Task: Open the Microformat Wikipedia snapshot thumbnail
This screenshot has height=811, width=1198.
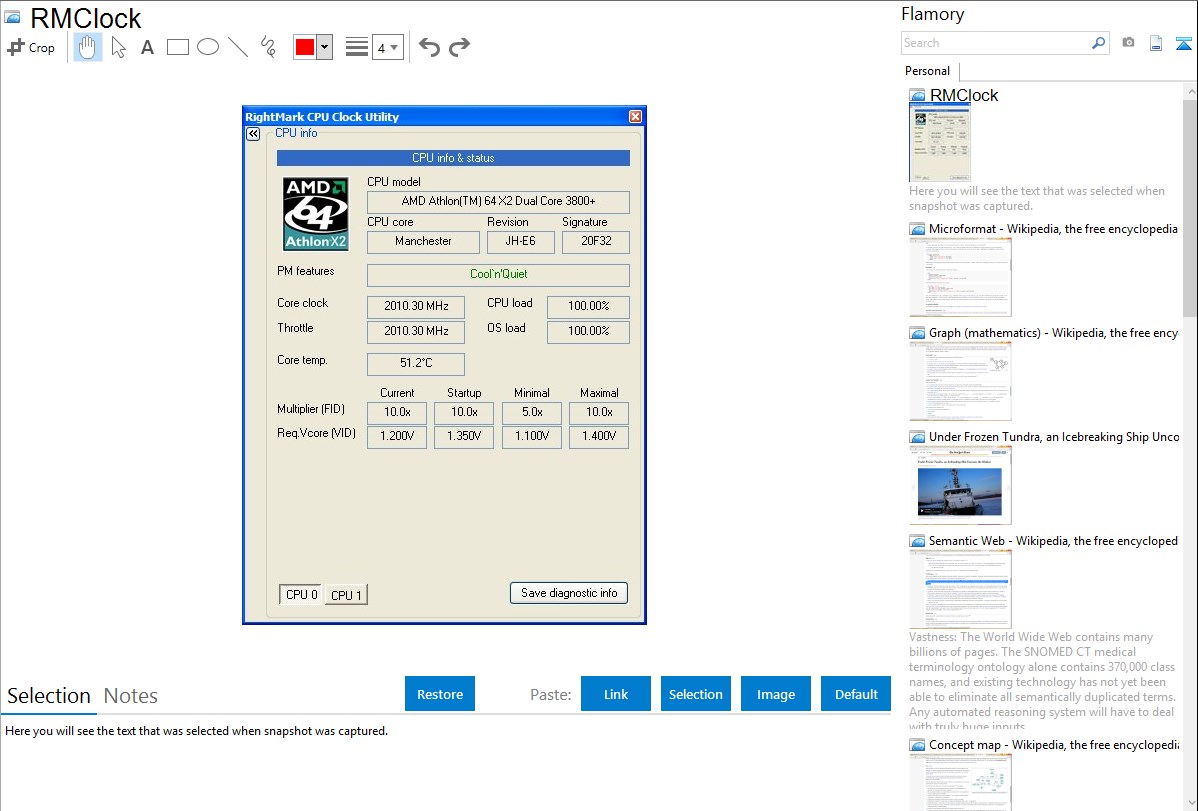Action: pyautogui.click(x=960, y=277)
